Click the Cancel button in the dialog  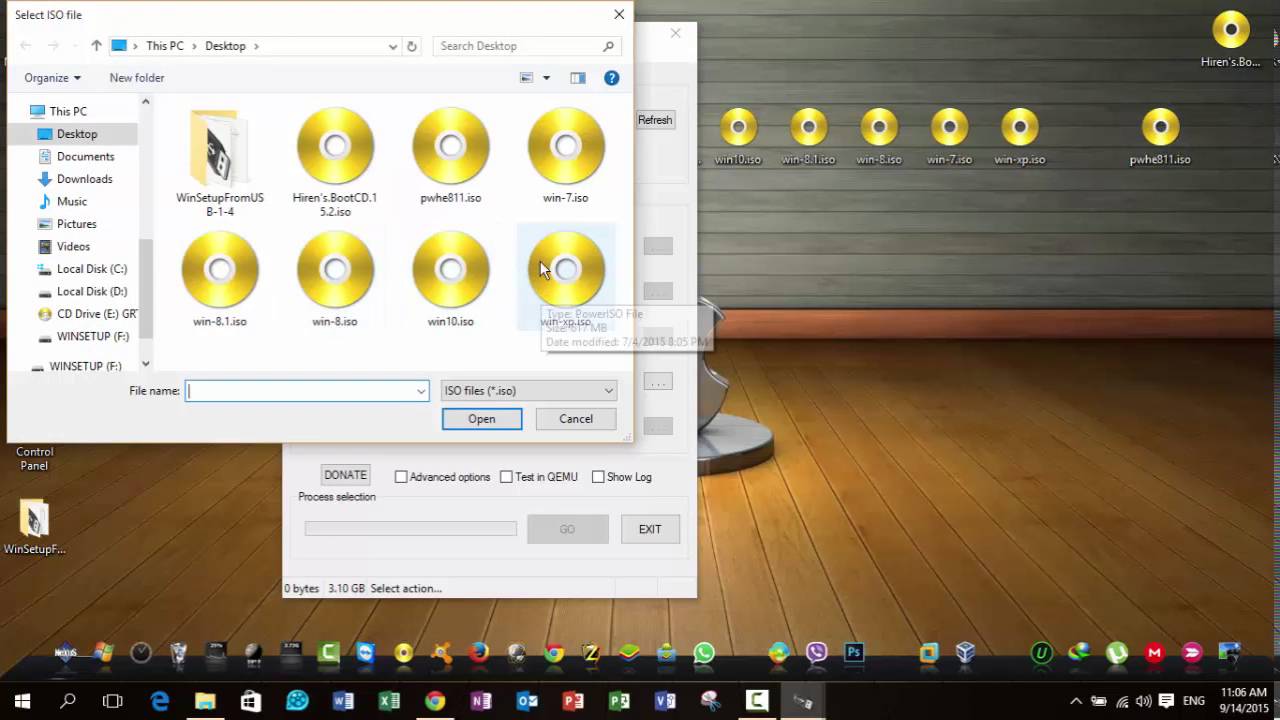576,419
